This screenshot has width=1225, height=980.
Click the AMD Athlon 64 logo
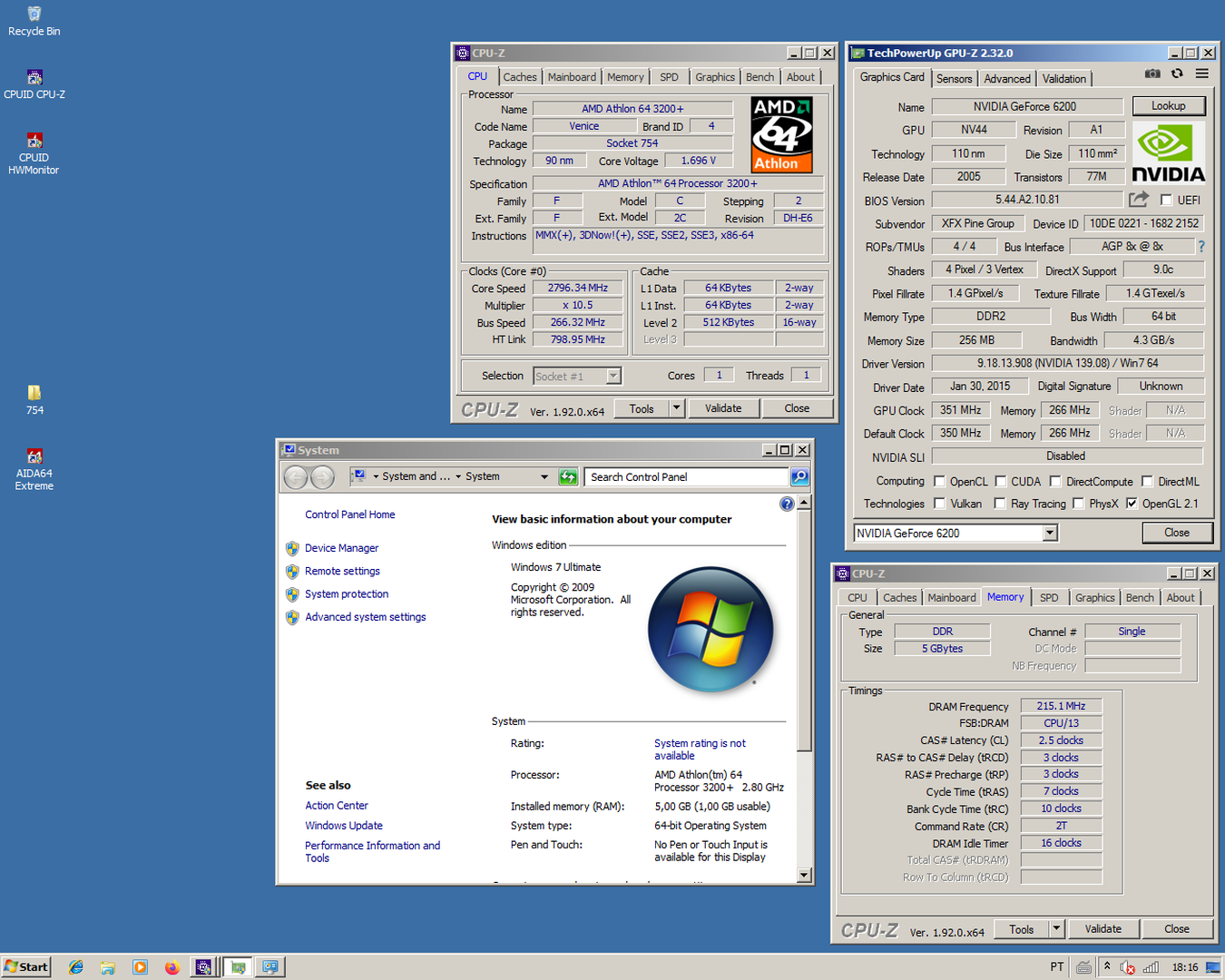pos(782,135)
